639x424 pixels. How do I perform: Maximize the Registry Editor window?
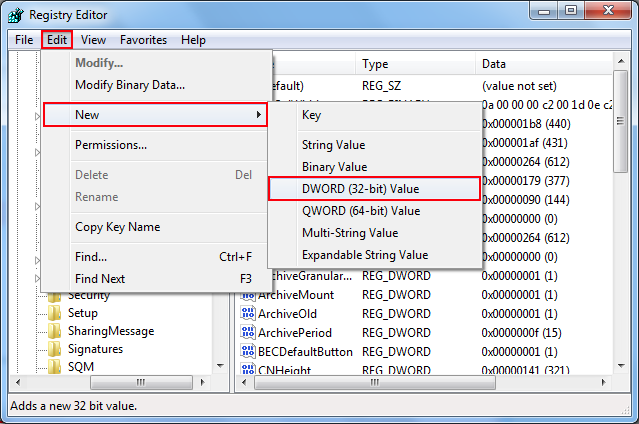pyautogui.click(x=571, y=11)
